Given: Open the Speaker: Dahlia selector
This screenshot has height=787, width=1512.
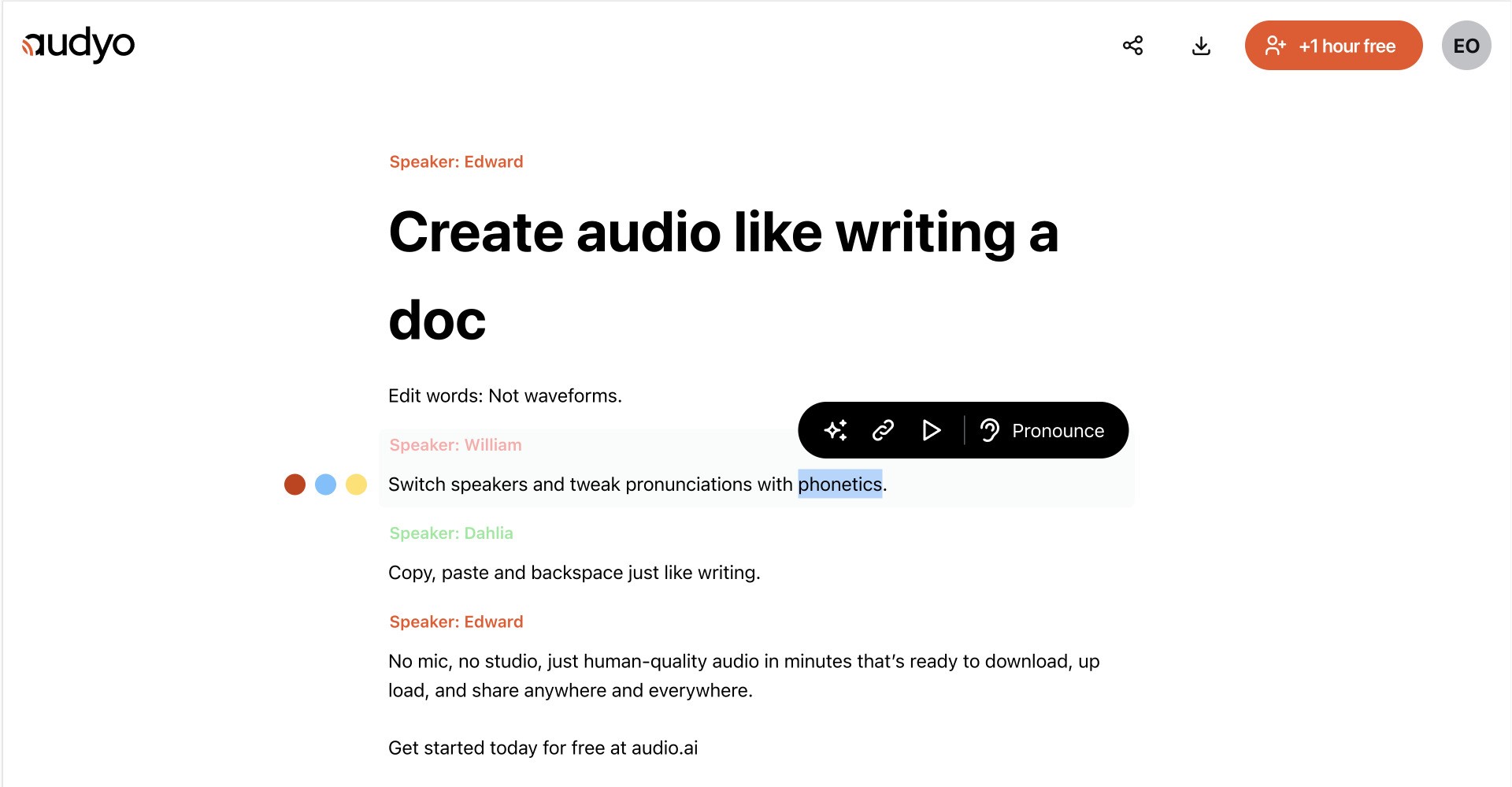Looking at the screenshot, I should (x=450, y=533).
